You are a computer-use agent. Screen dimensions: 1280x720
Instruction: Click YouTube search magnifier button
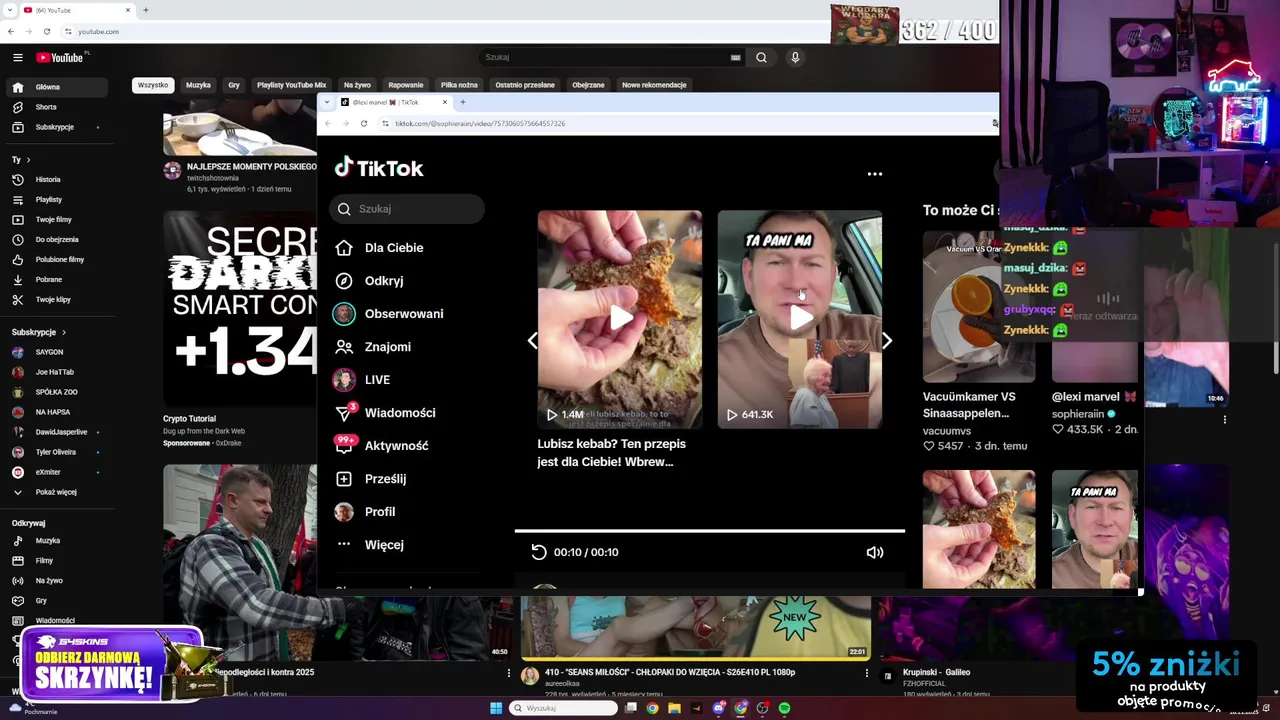pos(761,58)
